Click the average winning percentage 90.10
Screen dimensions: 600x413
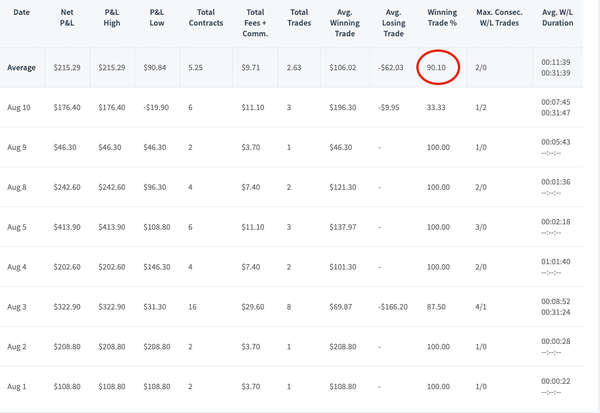[436, 68]
